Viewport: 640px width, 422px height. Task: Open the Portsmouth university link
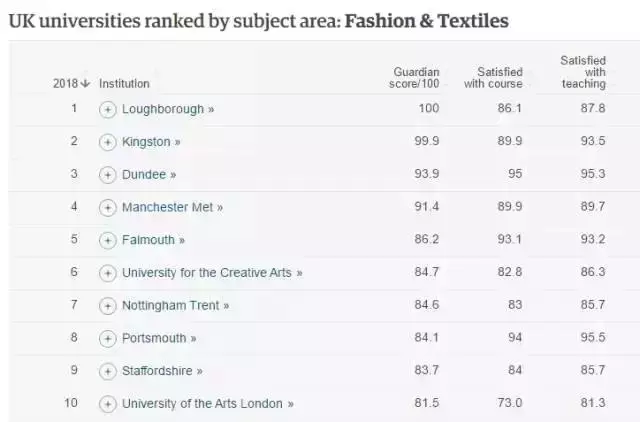pyautogui.click(x=159, y=338)
